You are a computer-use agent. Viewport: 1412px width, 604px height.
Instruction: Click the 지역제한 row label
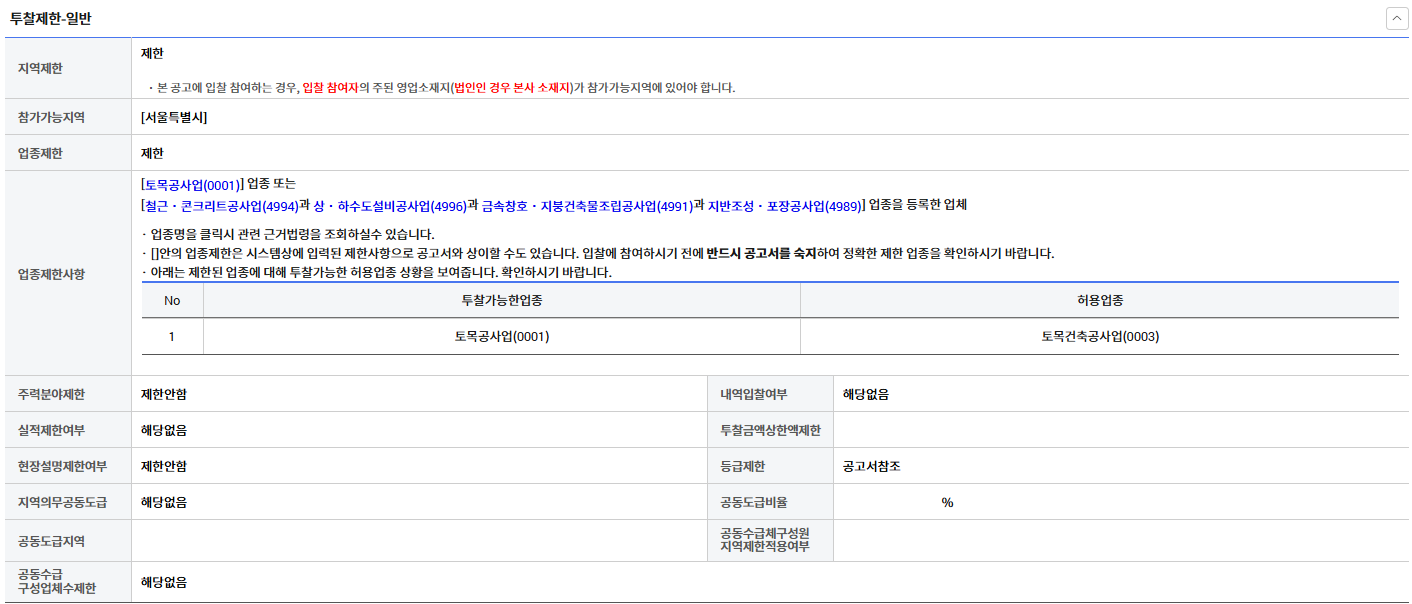40,68
